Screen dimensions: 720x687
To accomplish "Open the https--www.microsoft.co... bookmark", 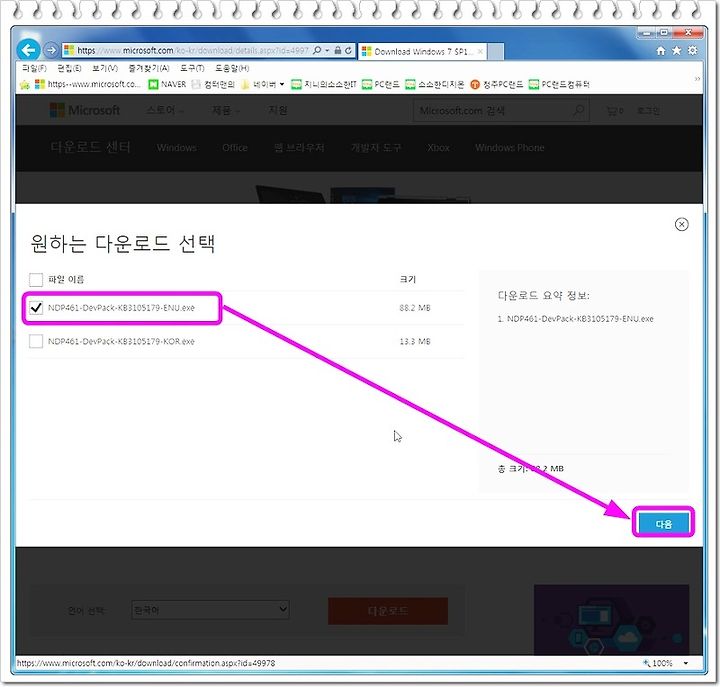I will click(88, 84).
